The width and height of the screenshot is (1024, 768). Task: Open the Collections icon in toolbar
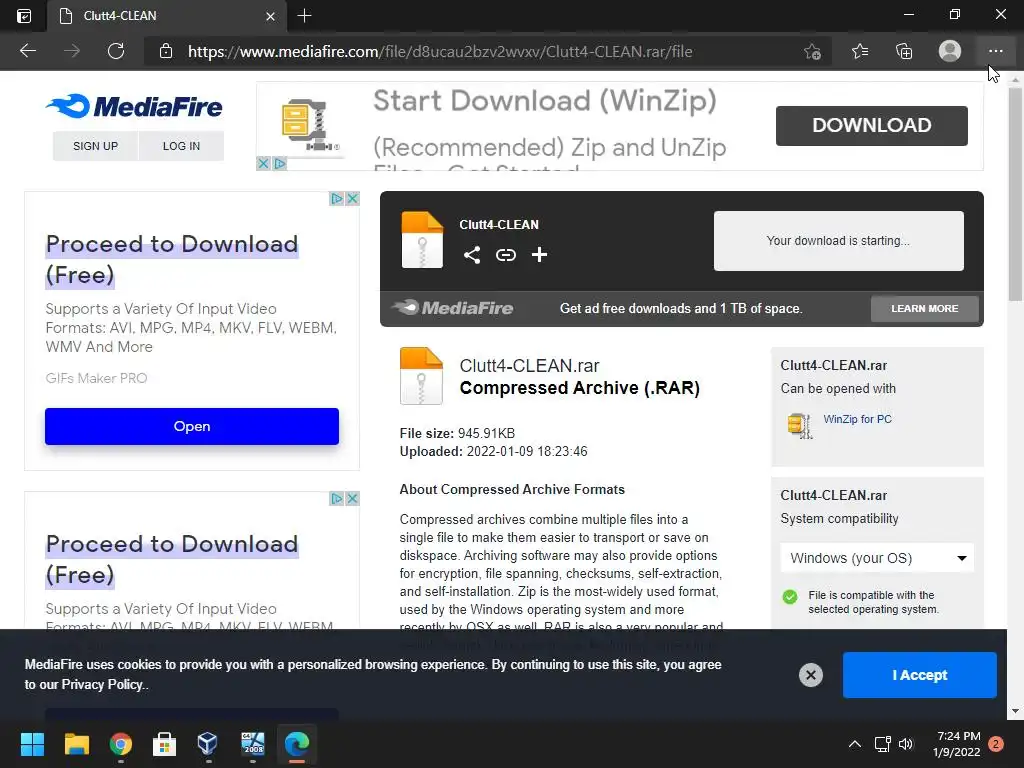(904, 51)
